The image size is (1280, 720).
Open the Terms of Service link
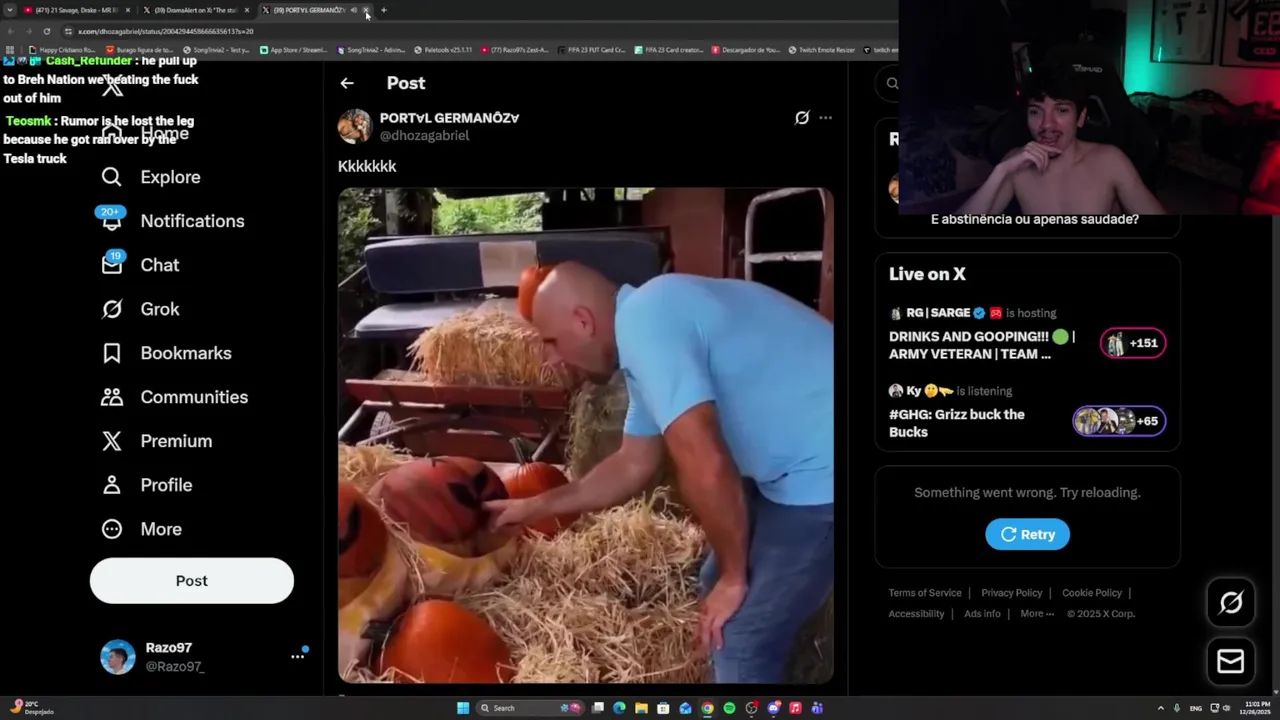pos(925,593)
